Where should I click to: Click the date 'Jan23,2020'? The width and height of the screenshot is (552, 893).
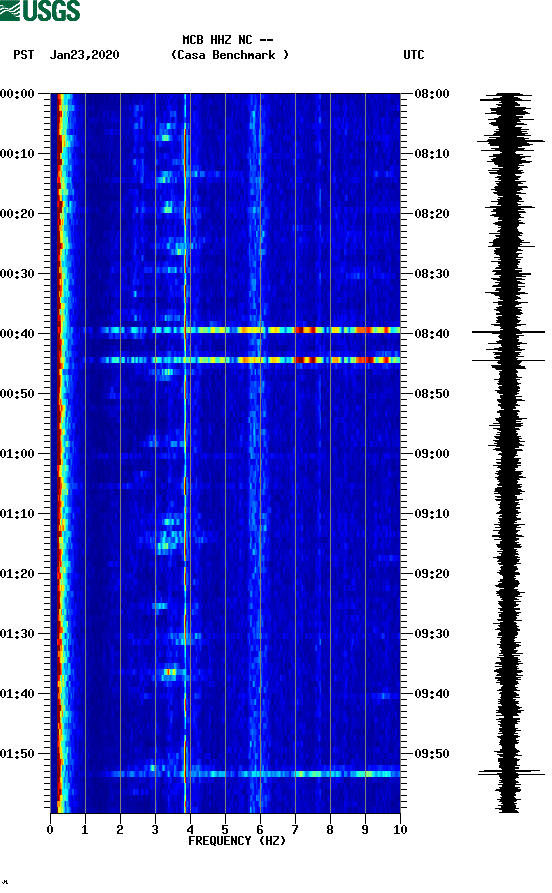coord(84,55)
